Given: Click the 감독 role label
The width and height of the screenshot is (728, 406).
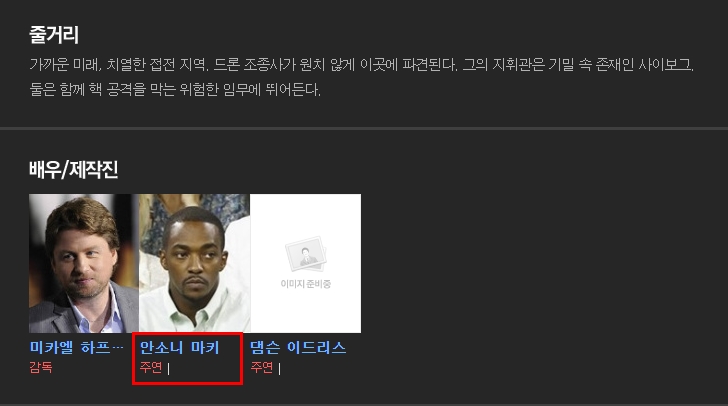Looking at the screenshot, I should (41, 367).
